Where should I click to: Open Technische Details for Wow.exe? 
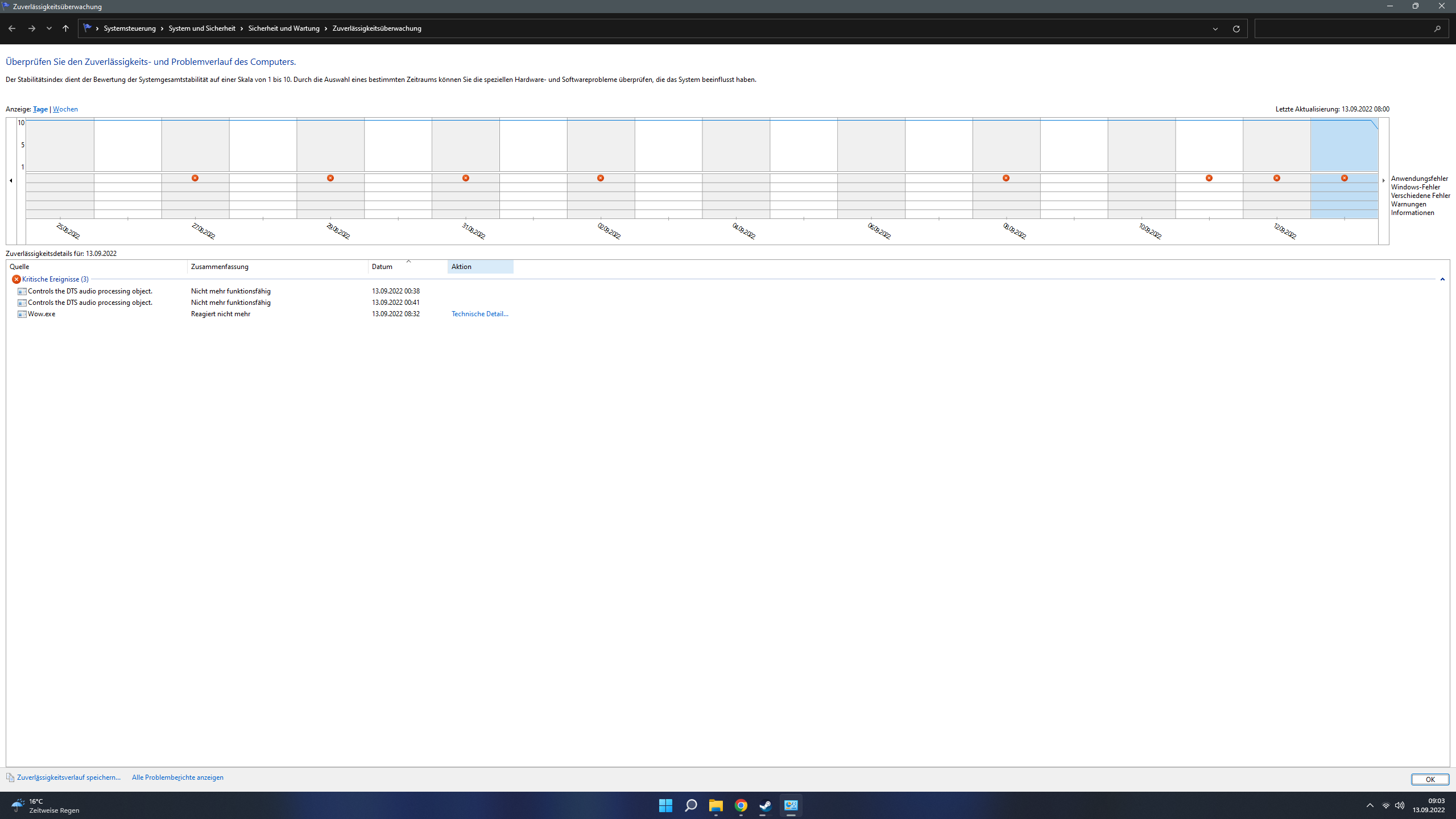[x=479, y=314]
